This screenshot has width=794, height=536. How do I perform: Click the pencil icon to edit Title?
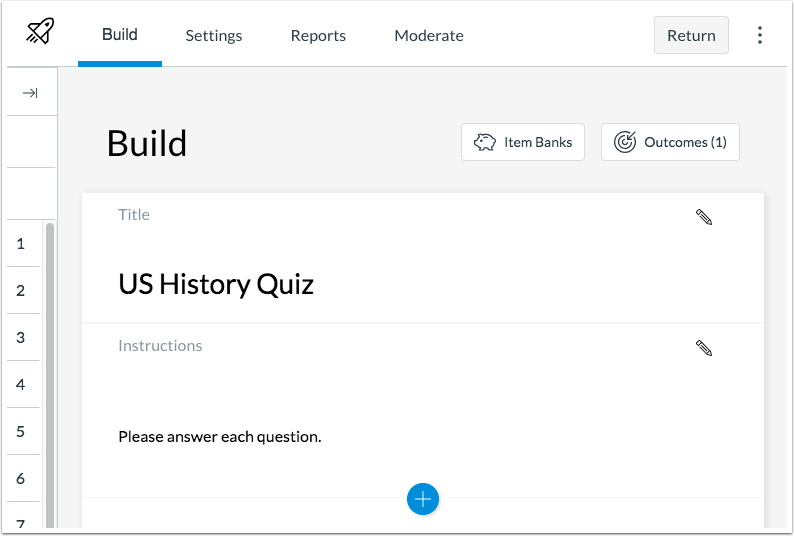(x=704, y=217)
